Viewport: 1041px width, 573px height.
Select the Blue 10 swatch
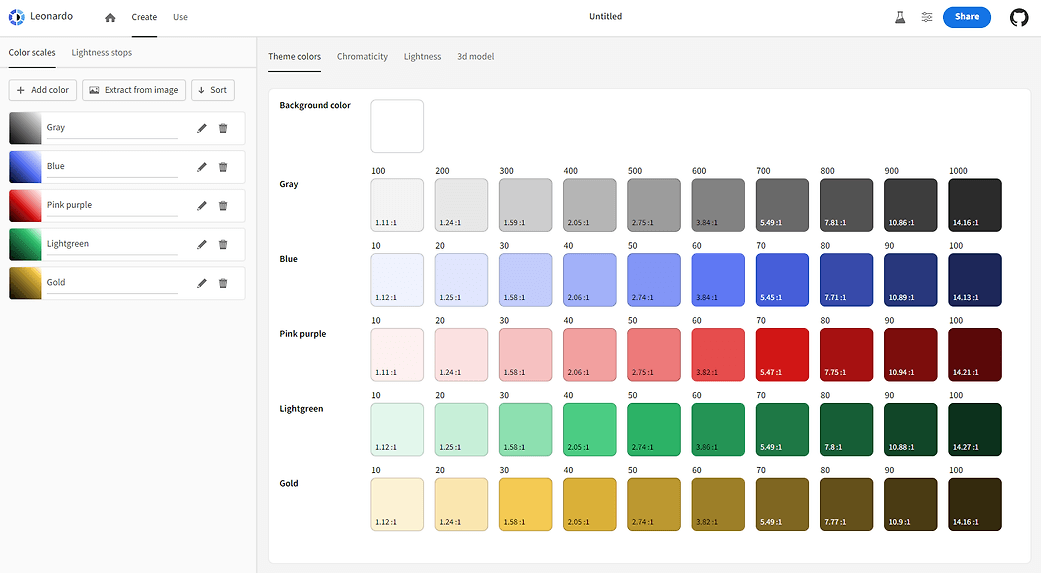click(x=397, y=280)
